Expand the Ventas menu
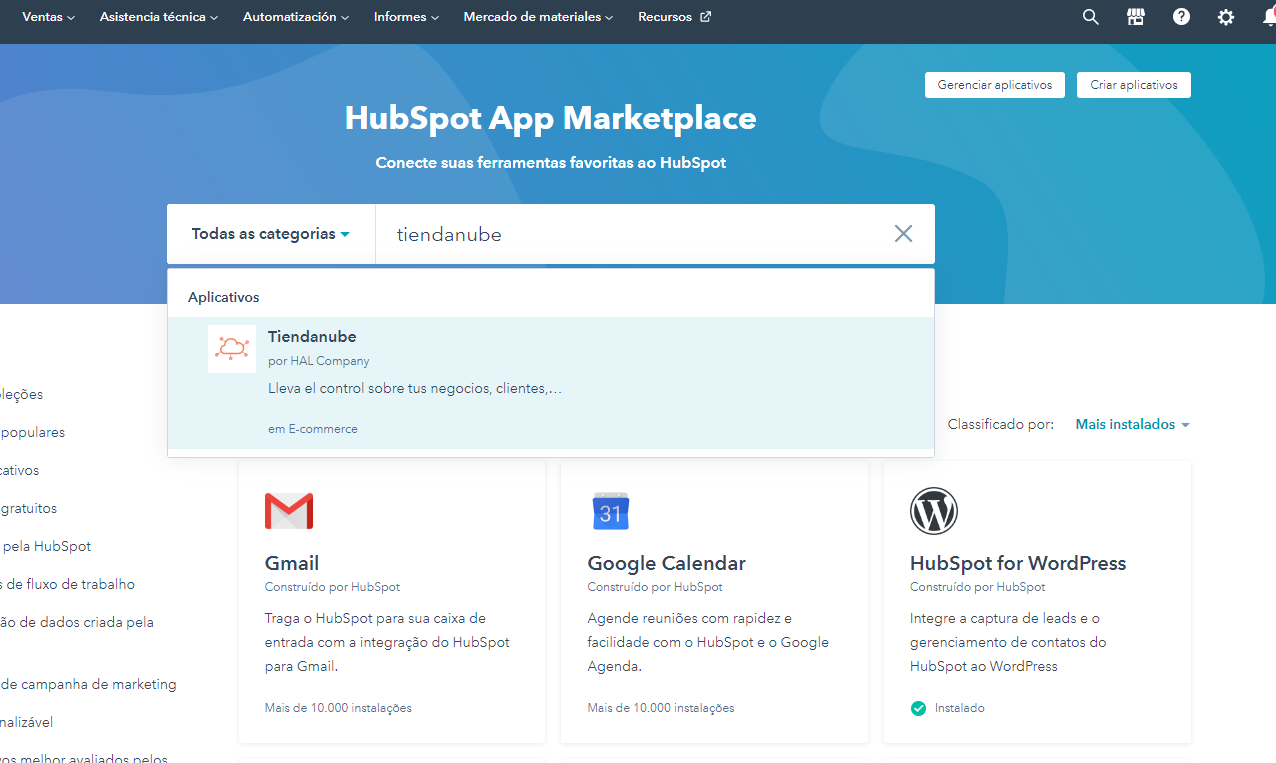 pos(48,17)
